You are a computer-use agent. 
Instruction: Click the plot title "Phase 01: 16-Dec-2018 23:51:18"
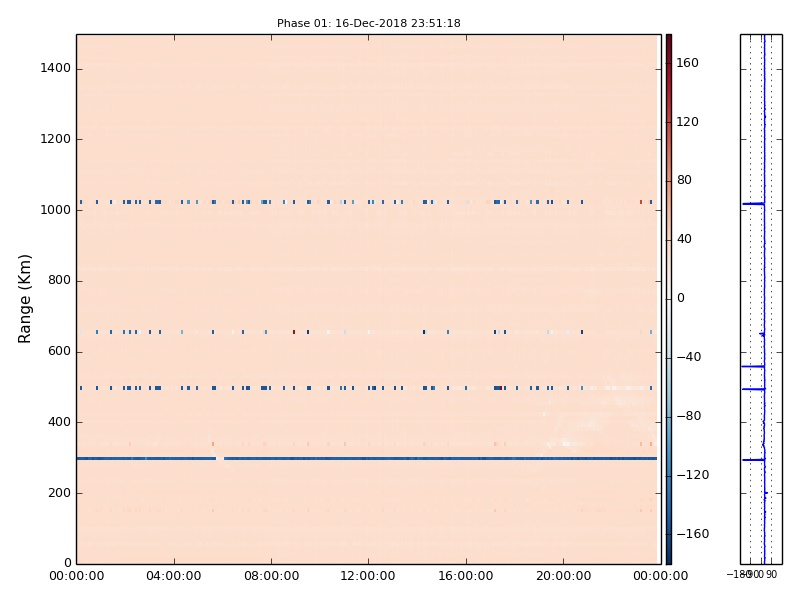click(368, 23)
